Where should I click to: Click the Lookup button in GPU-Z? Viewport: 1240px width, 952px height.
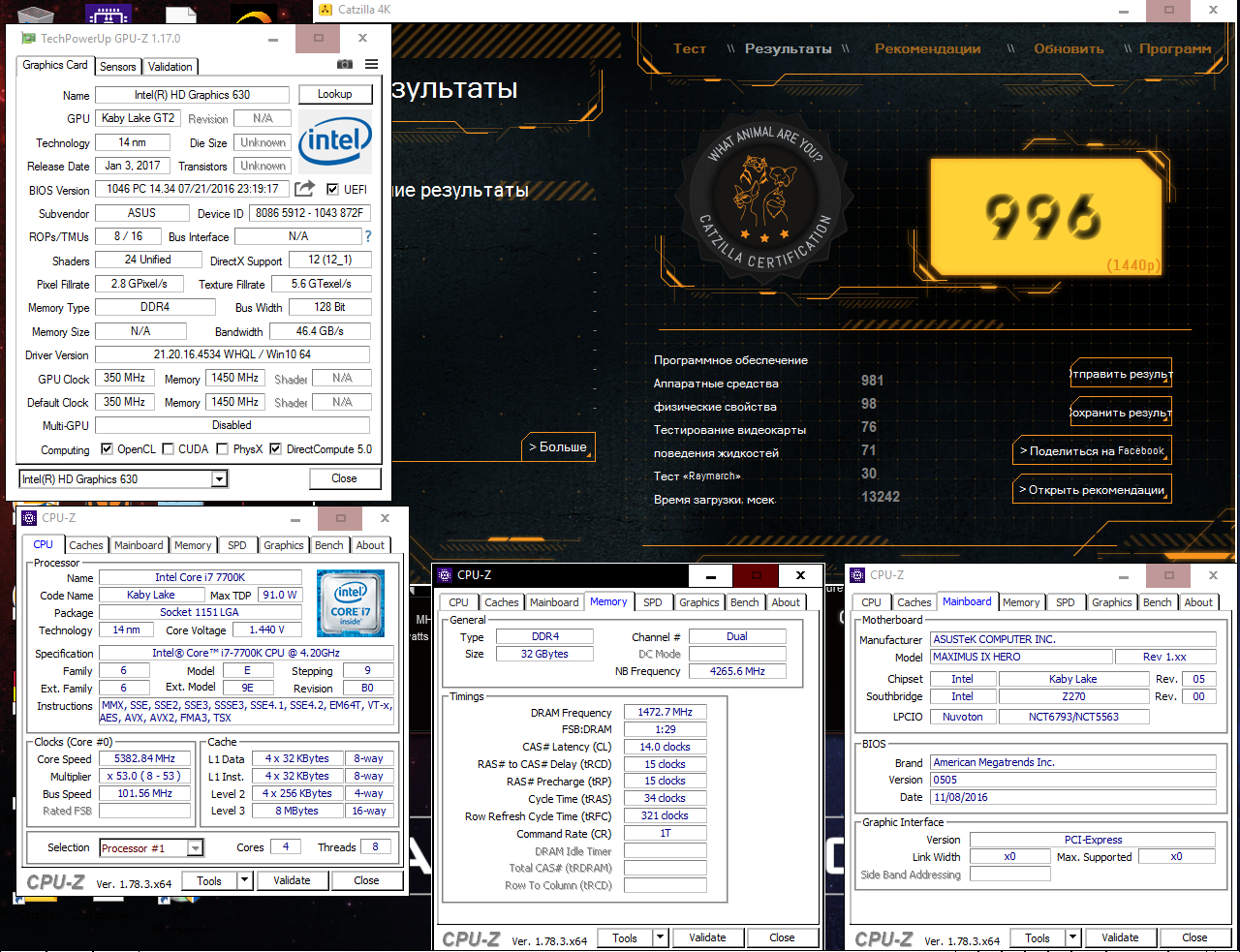tap(334, 94)
